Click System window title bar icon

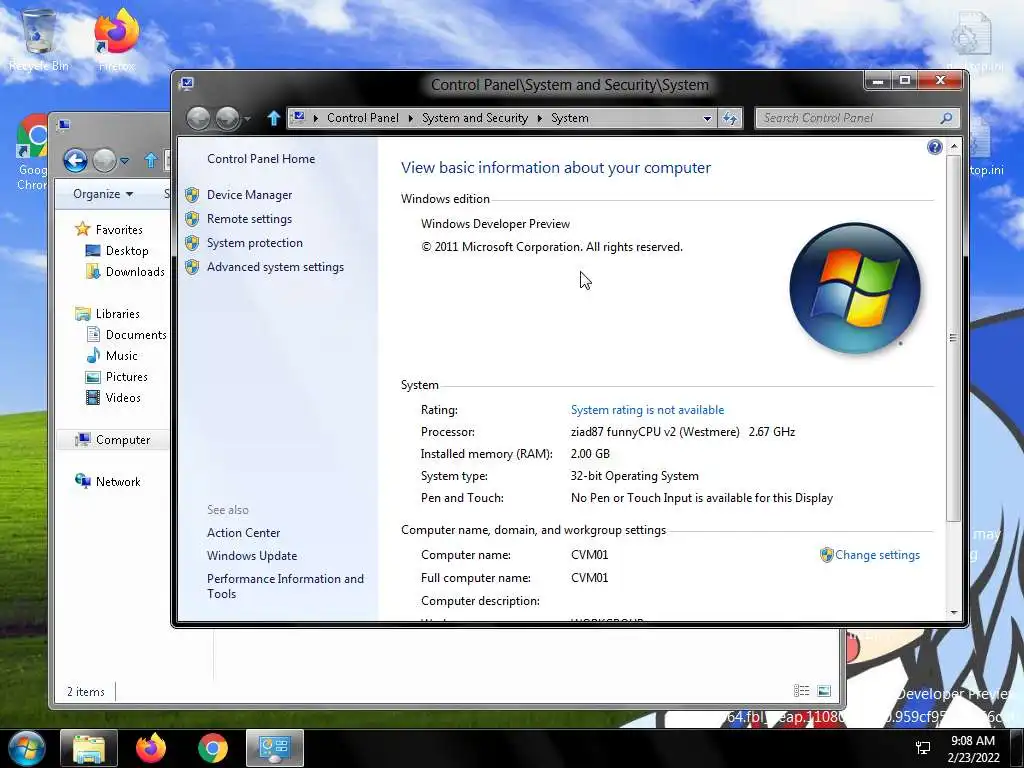click(187, 83)
